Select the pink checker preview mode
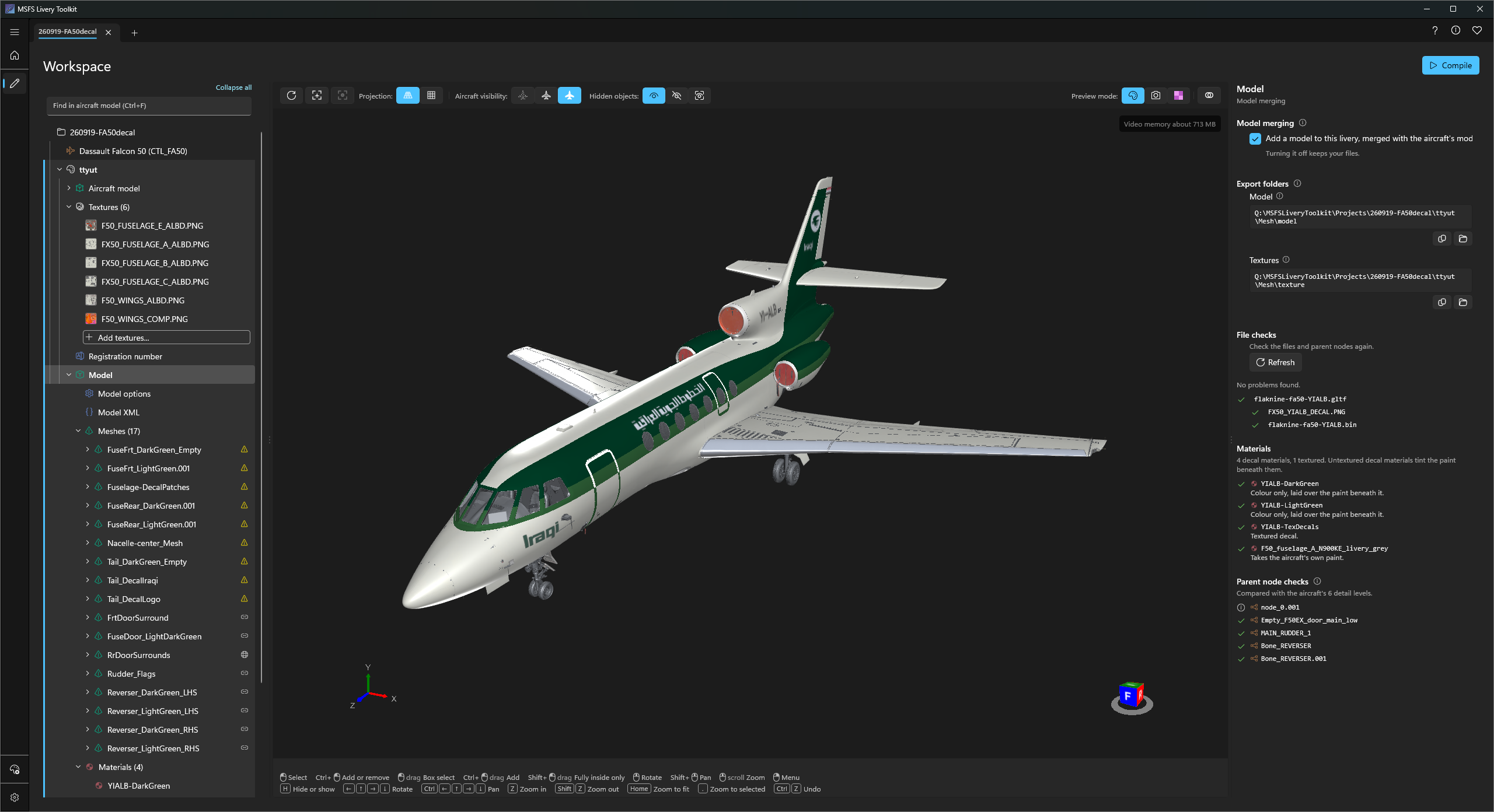Screen dimensions: 1494x812 (1179, 96)
